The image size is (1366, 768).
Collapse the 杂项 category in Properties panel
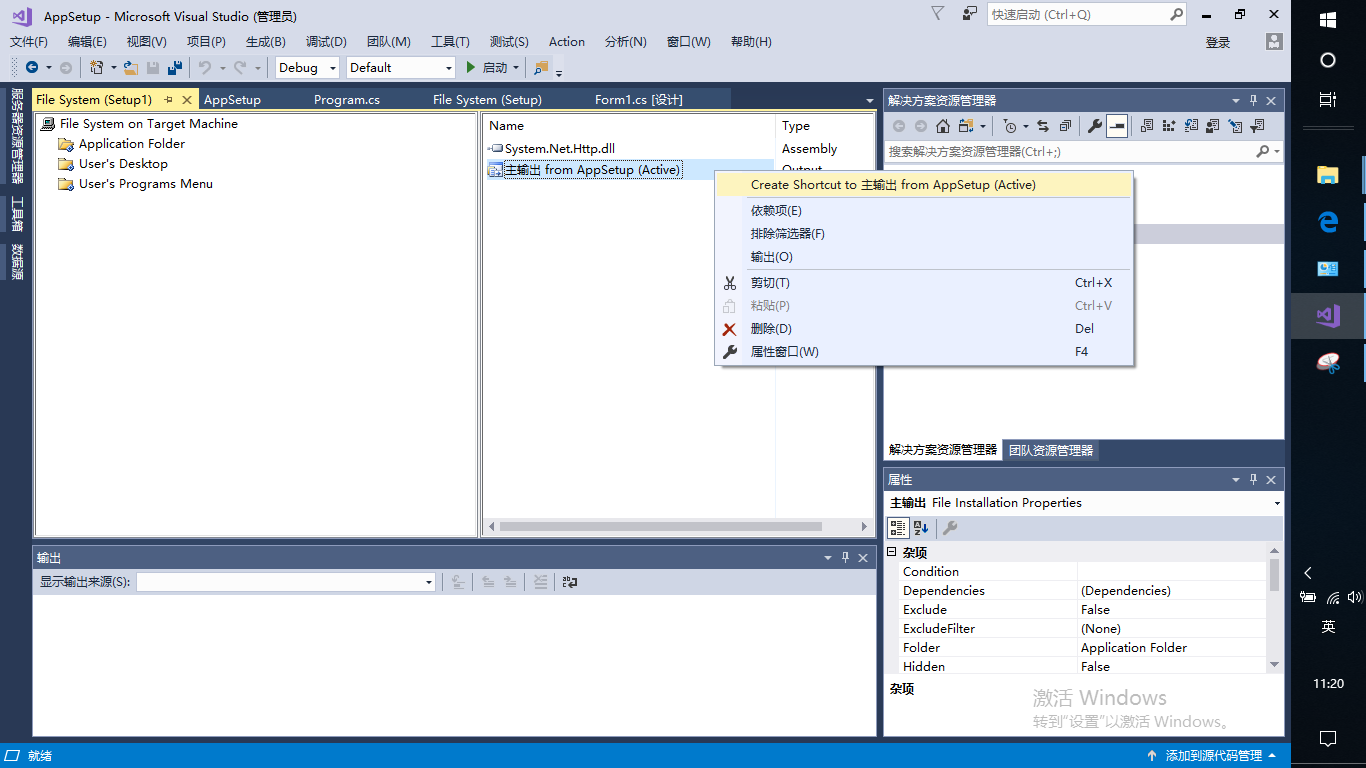pos(891,550)
